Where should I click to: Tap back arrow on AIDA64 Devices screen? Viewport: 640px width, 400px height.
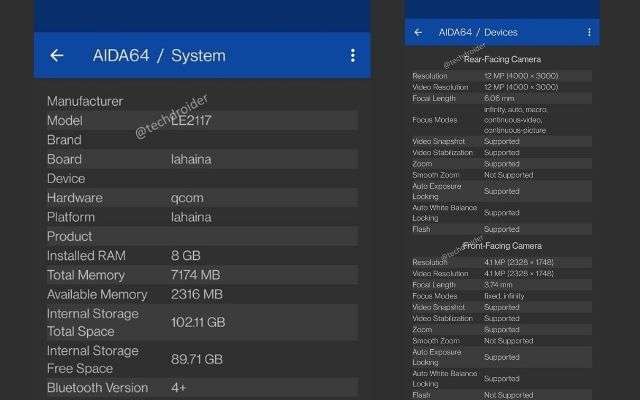[418, 32]
